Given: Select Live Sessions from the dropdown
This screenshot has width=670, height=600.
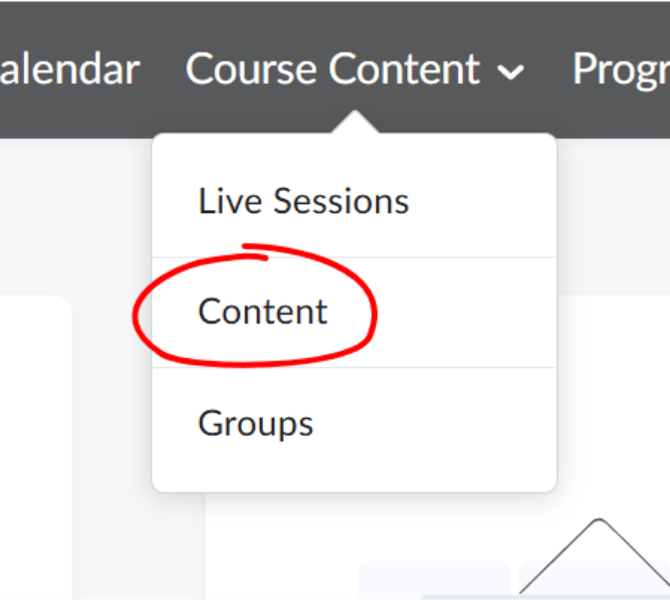Looking at the screenshot, I should click(x=304, y=201).
